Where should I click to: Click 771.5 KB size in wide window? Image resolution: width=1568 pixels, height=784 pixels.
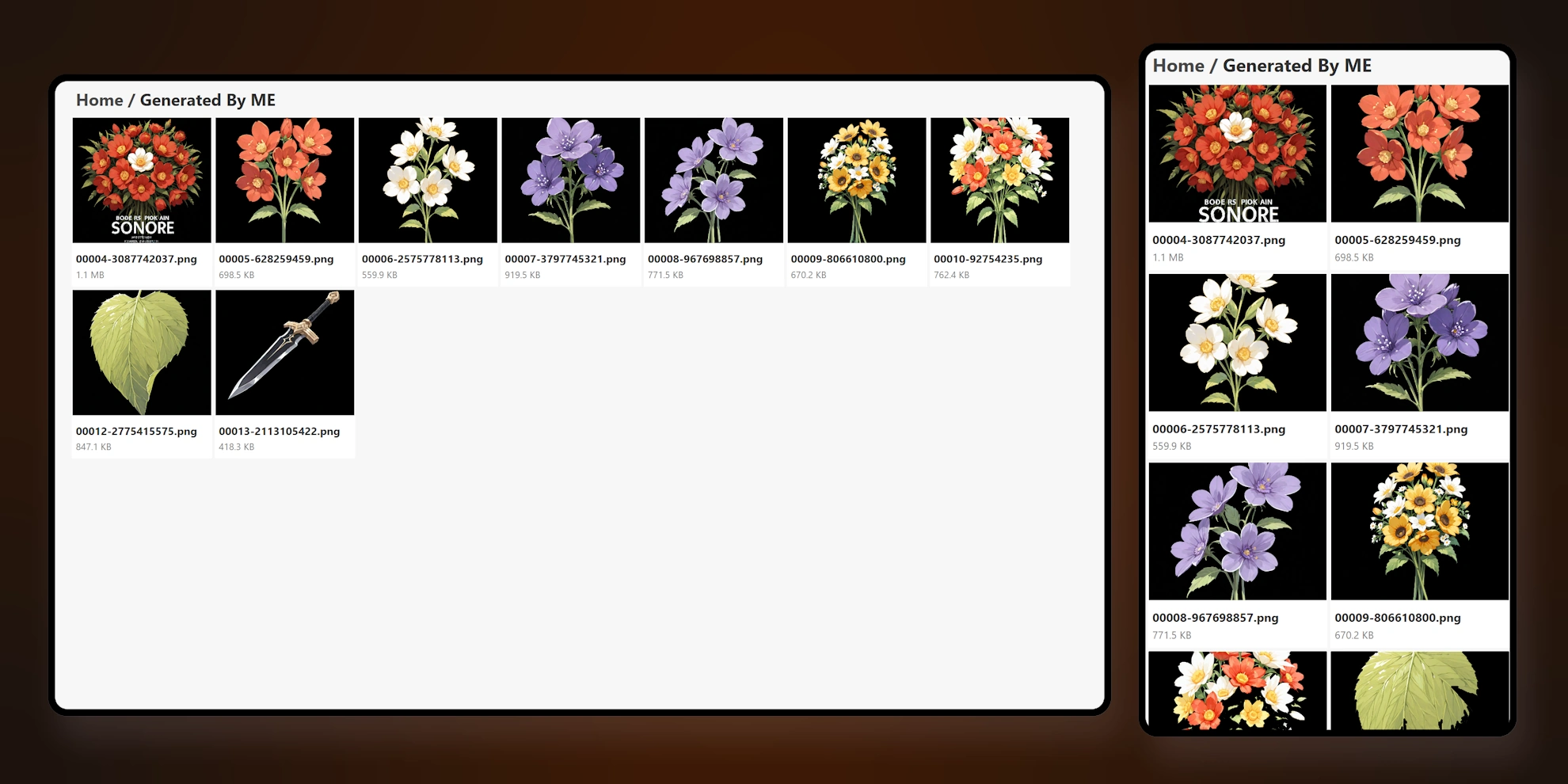665,275
